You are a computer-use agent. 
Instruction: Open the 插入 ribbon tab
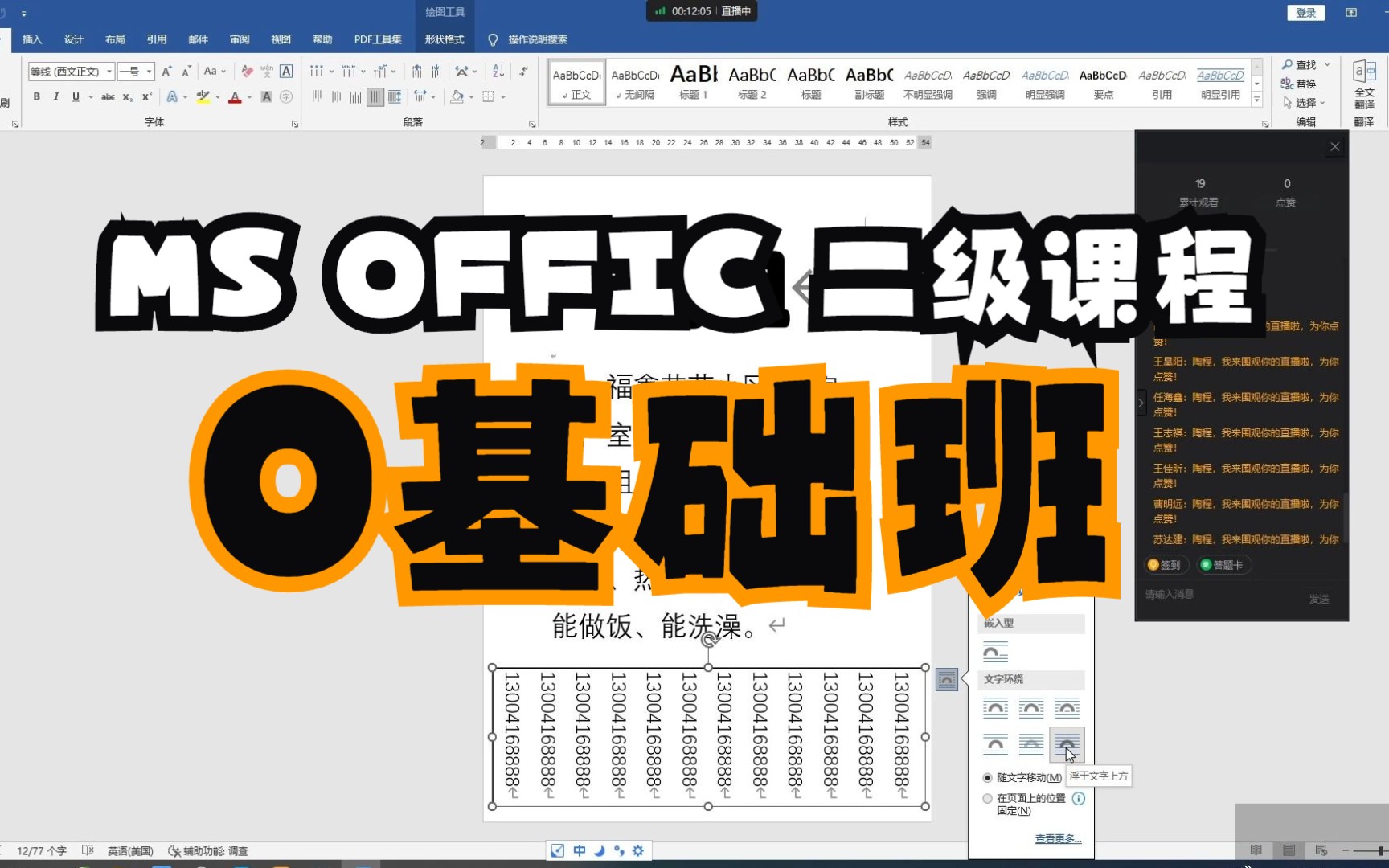(32, 39)
